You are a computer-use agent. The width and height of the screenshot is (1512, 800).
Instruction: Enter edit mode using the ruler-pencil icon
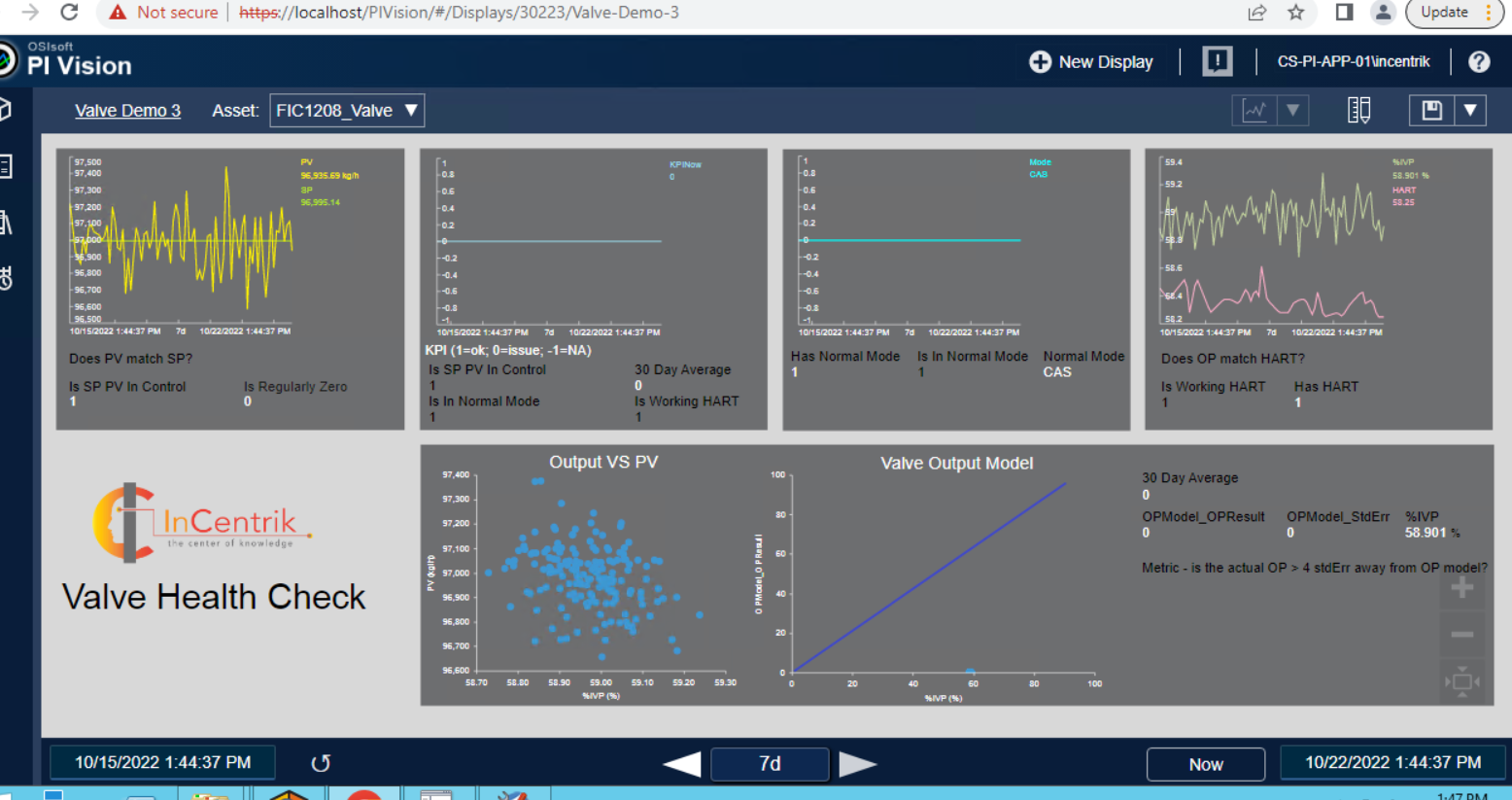tap(1358, 110)
